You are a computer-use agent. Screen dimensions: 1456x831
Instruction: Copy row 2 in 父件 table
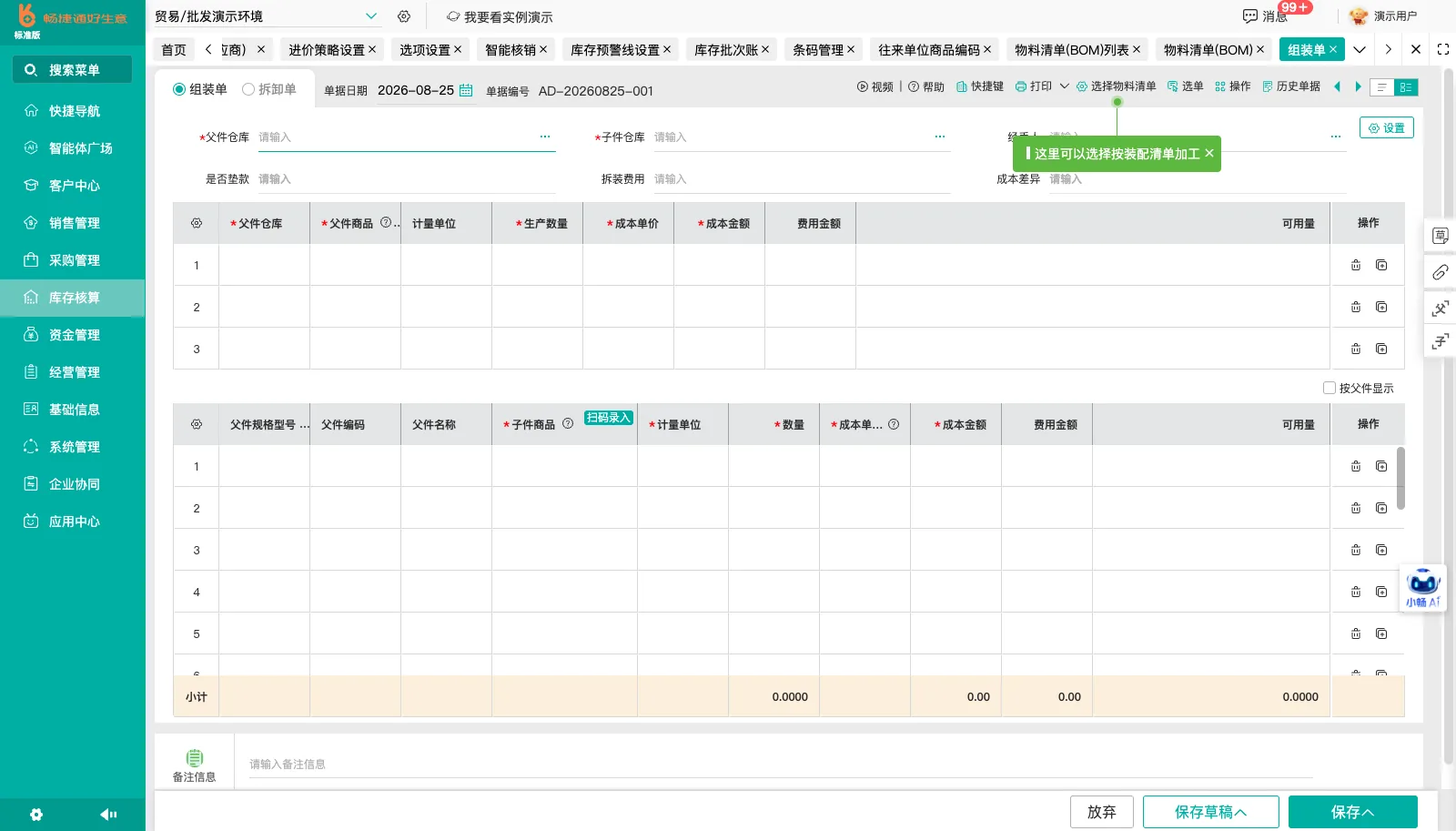click(x=1381, y=307)
